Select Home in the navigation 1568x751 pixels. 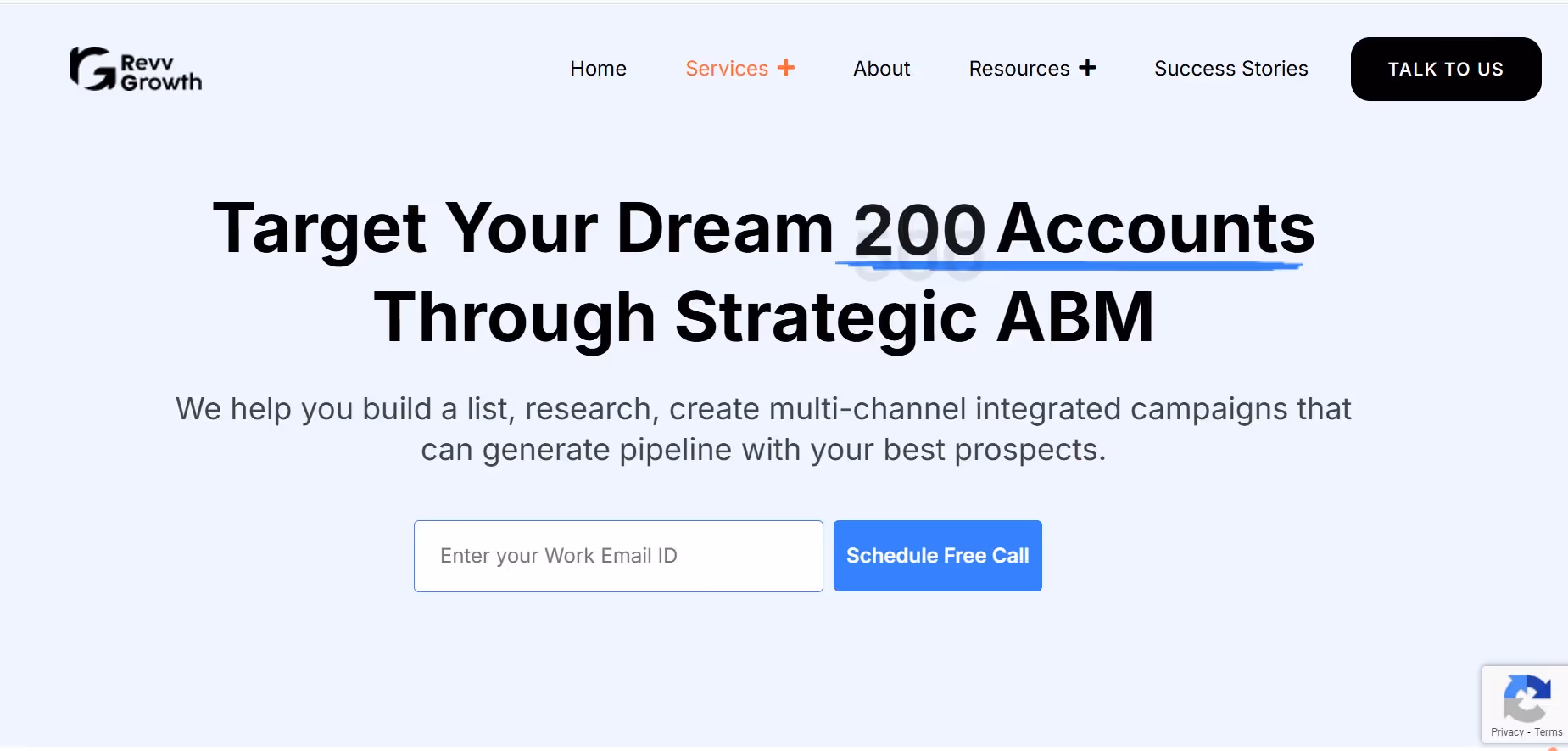[x=597, y=68]
